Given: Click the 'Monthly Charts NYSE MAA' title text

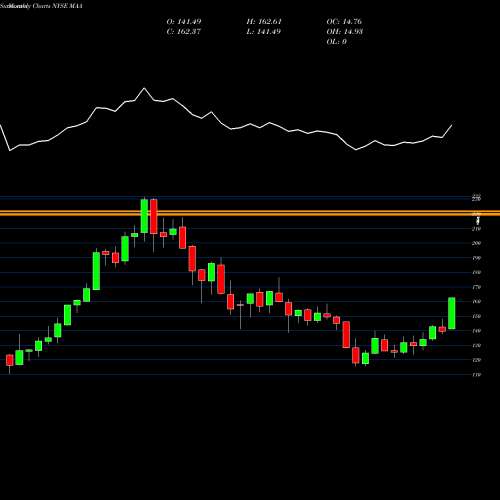Looking at the screenshot, I should [45, 6].
